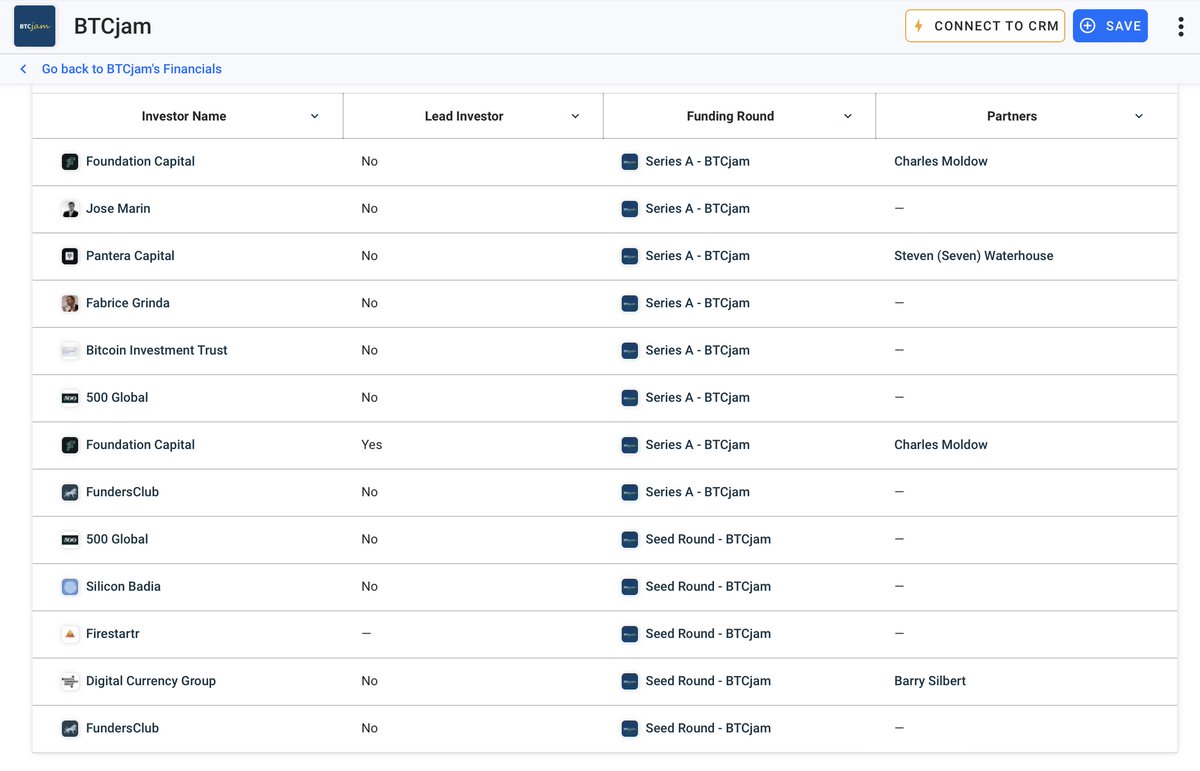Click the round icon in Digital Currency Group row
This screenshot has height=771, width=1200.
630,681
